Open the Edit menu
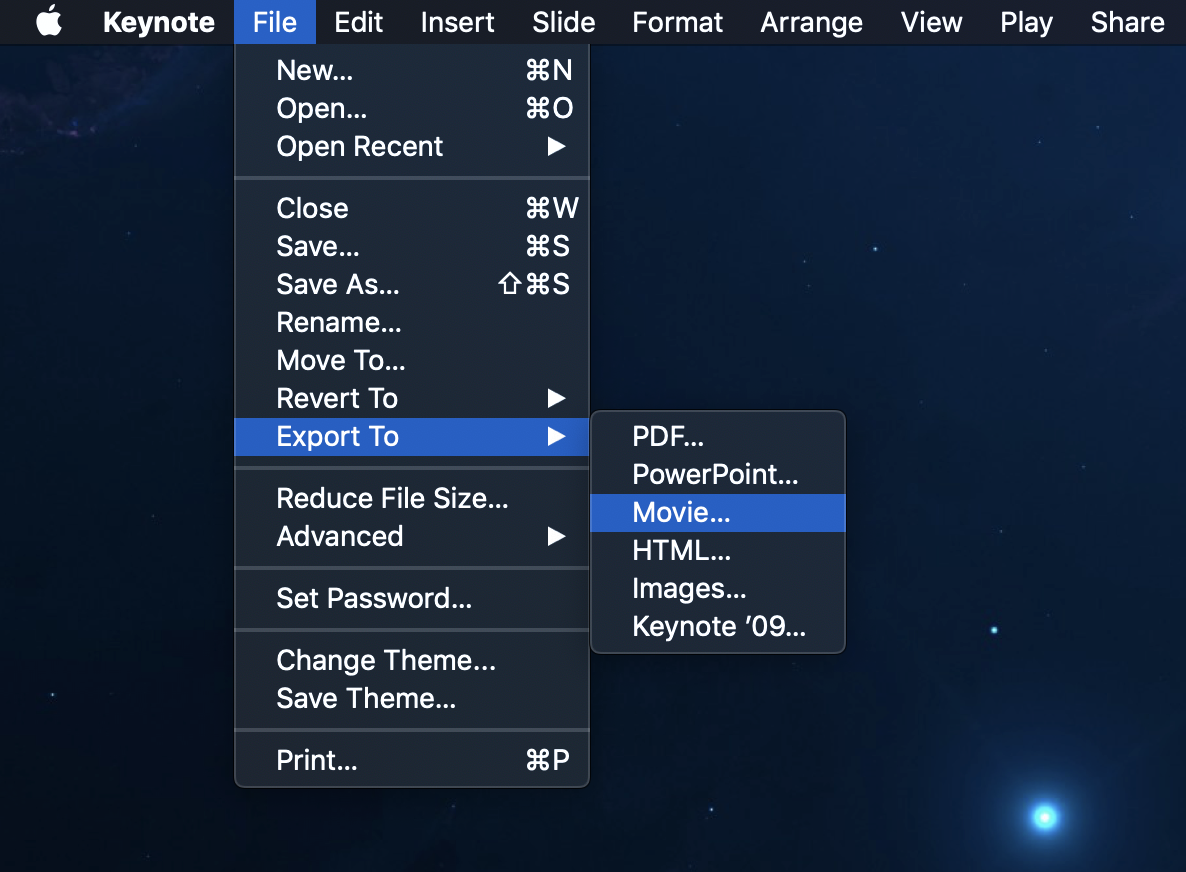The image size is (1186, 872). click(x=359, y=22)
